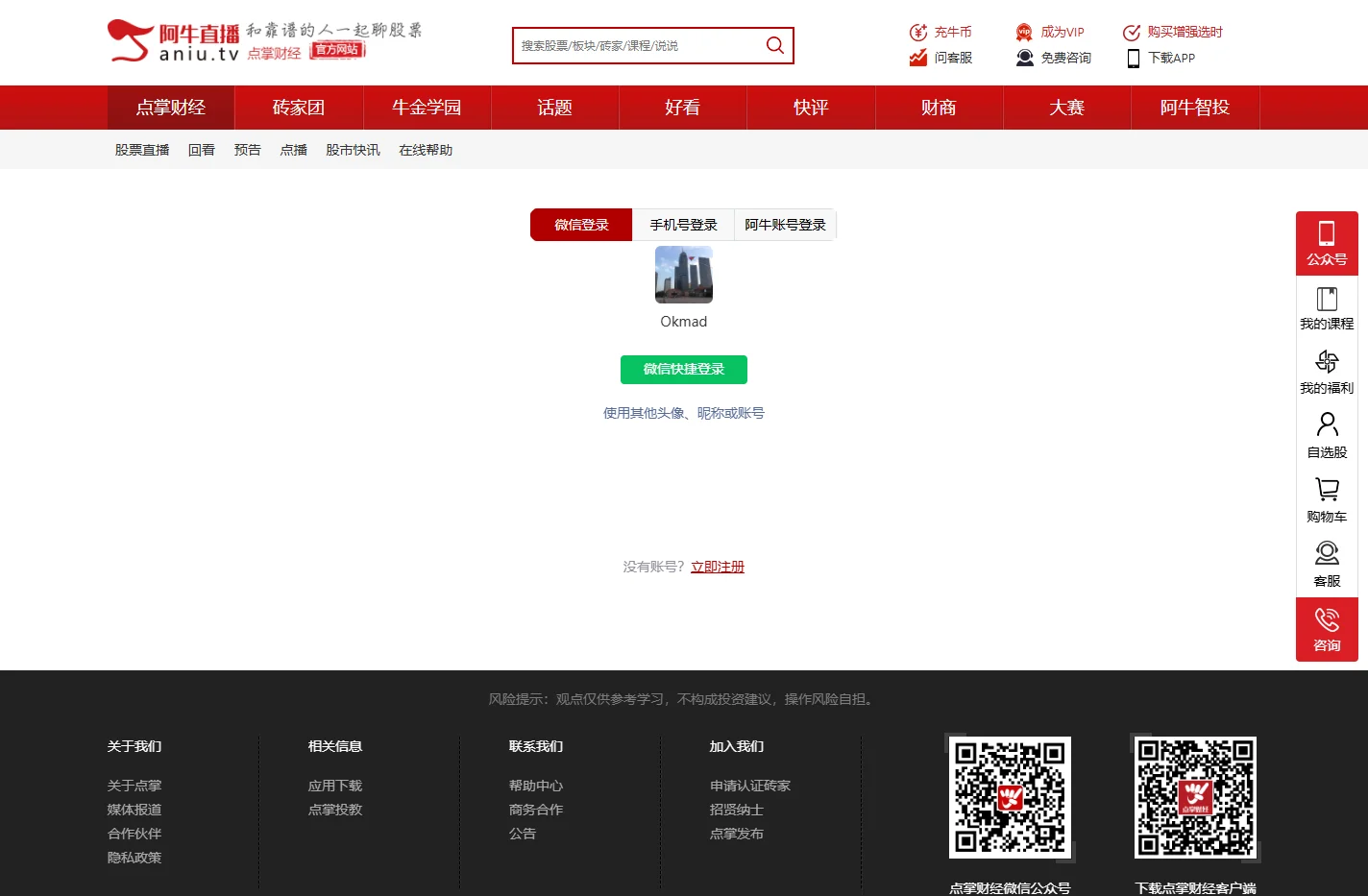
Task: Go to 点播 in the sub navigation
Action: tap(294, 150)
